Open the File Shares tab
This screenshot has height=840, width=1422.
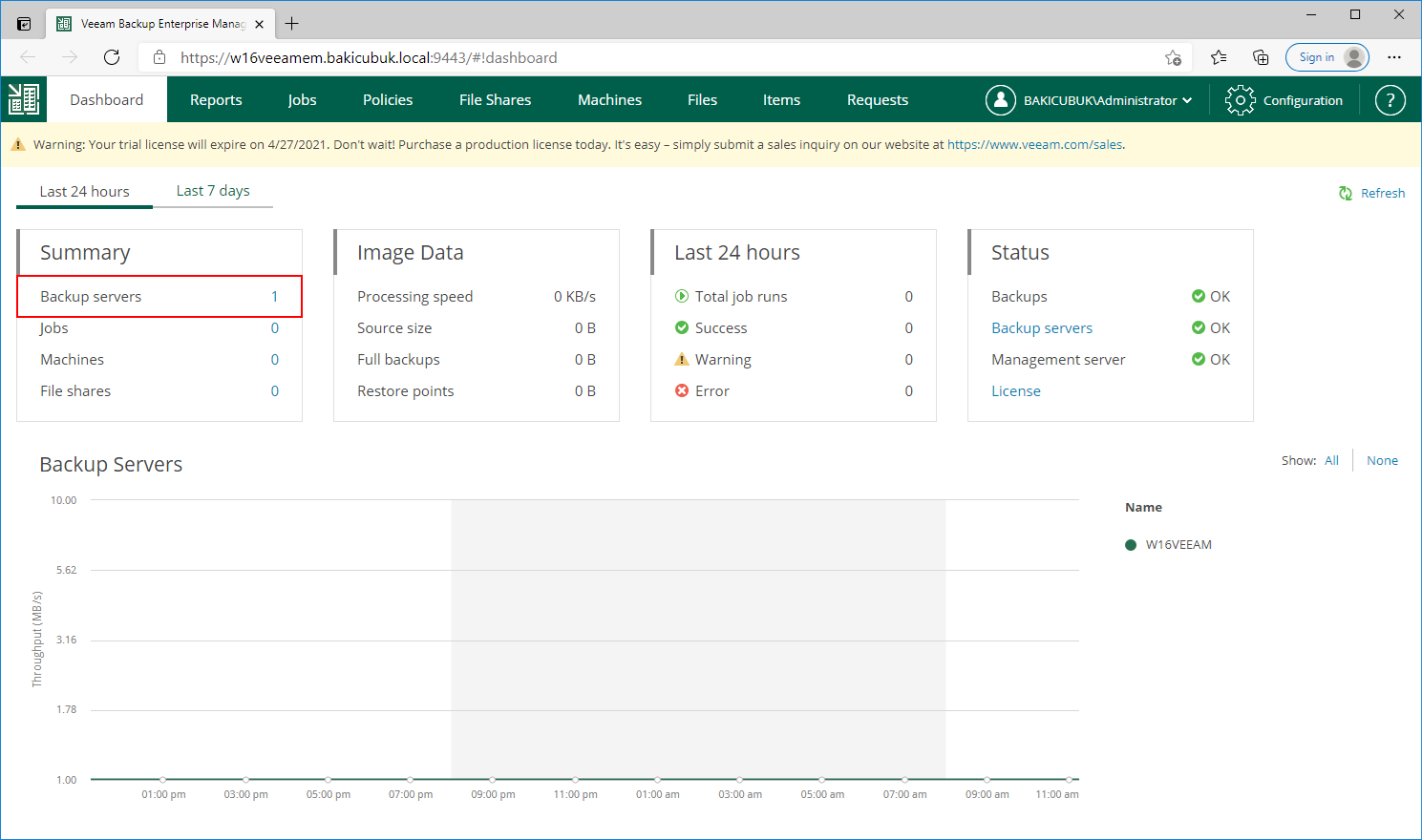[495, 99]
